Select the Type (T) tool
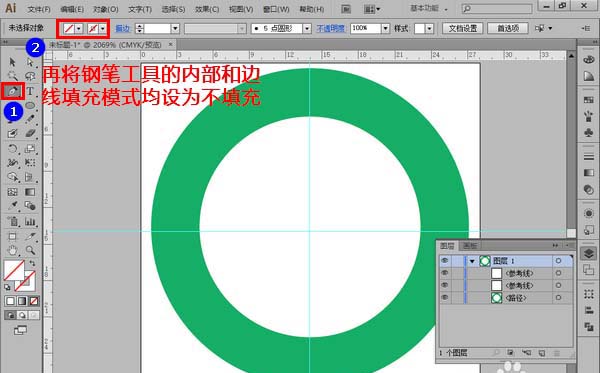The image size is (600, 373). (x=30, y=91)
